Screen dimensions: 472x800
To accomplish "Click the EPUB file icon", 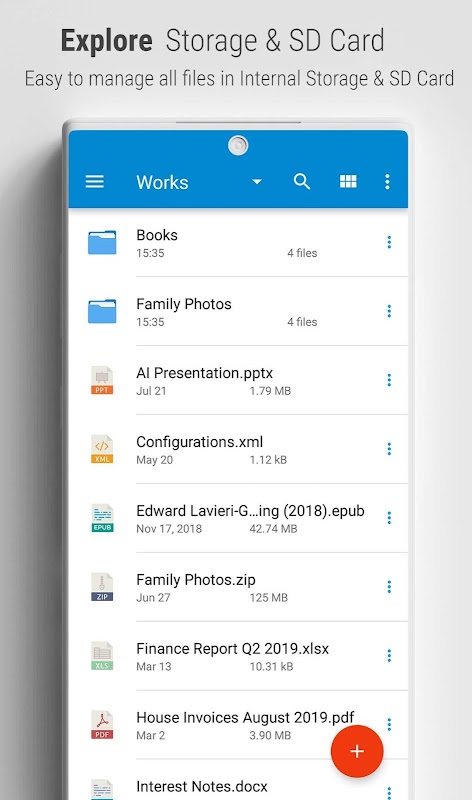I will click(x=102, y=518).
